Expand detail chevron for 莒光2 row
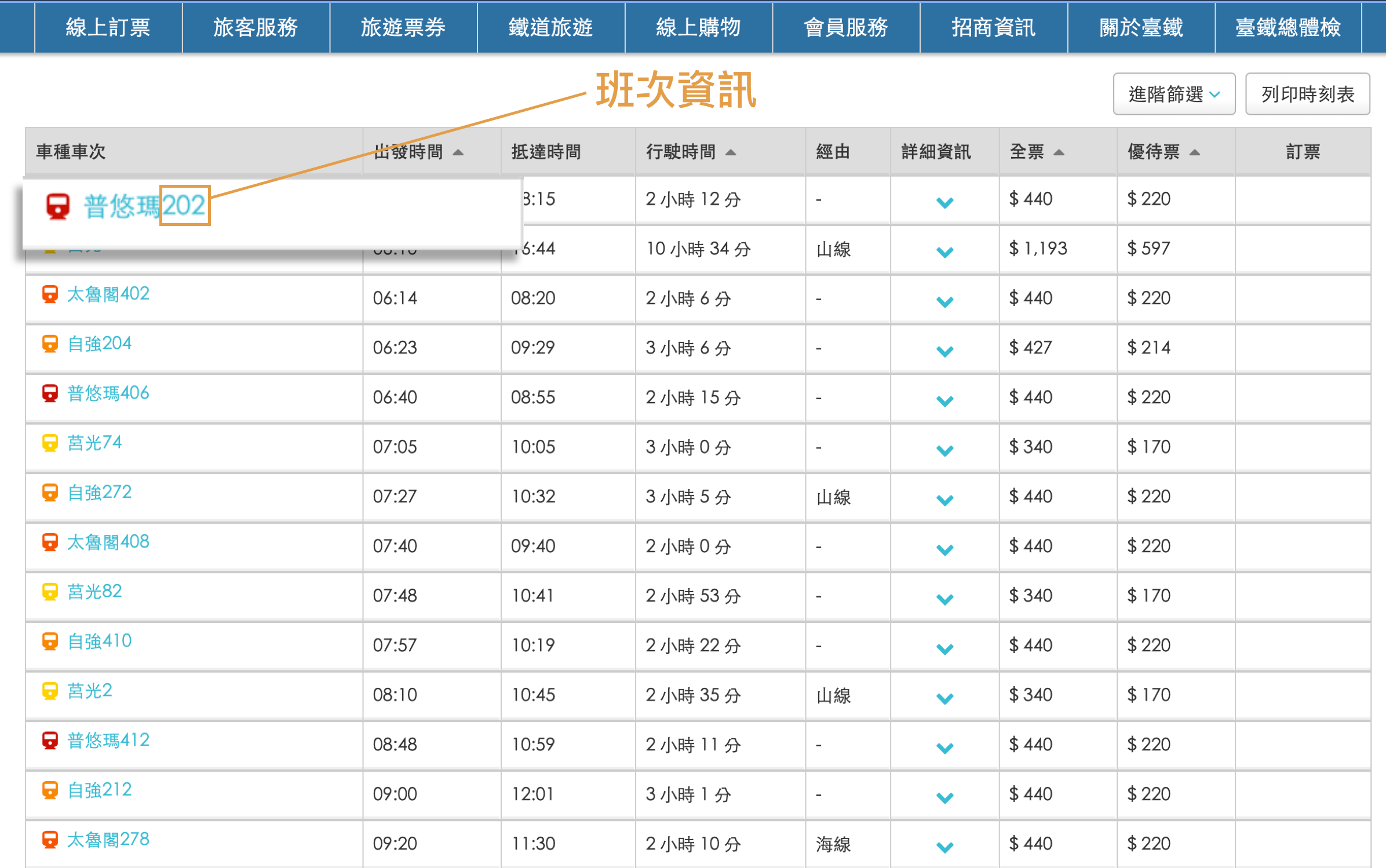The height and width of the screenshot is (868, 1386). [x=944, y=698]
